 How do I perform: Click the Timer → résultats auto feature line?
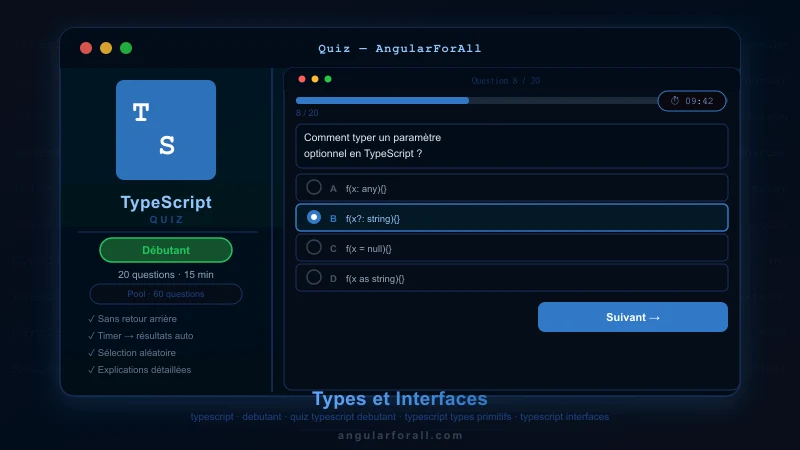140,336
